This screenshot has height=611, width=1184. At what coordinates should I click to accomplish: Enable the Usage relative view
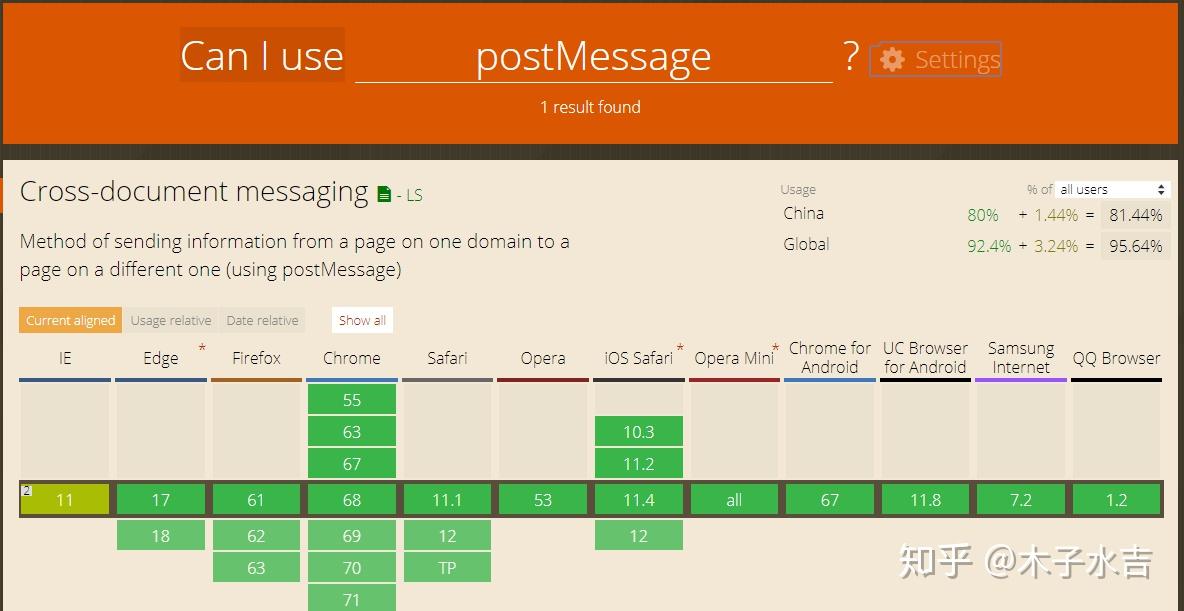tap(170, 320)
